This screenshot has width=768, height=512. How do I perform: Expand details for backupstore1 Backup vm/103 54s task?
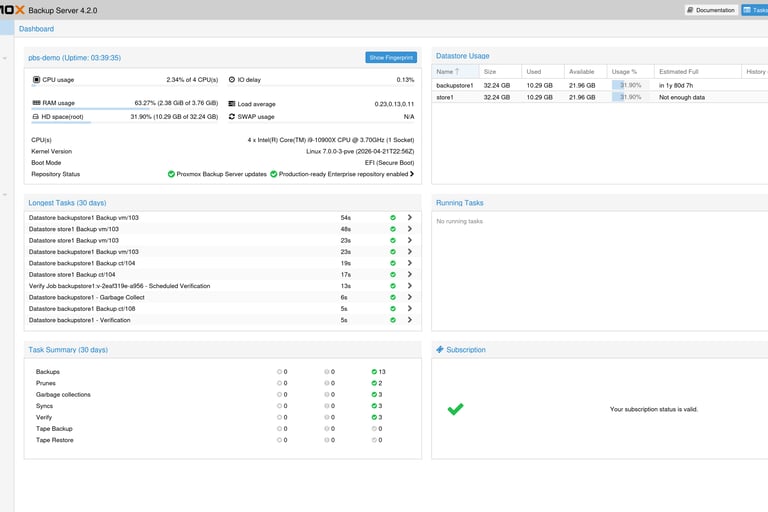tap(409, 218)
